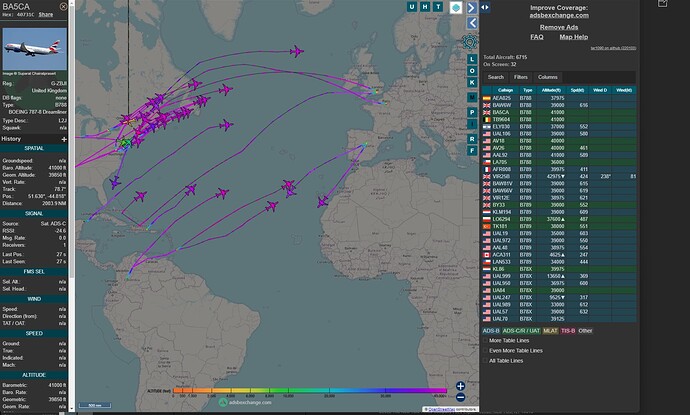This screenshot has width=690, height=415.
Task: Sort table by Type column
Action: coord(528,90)
